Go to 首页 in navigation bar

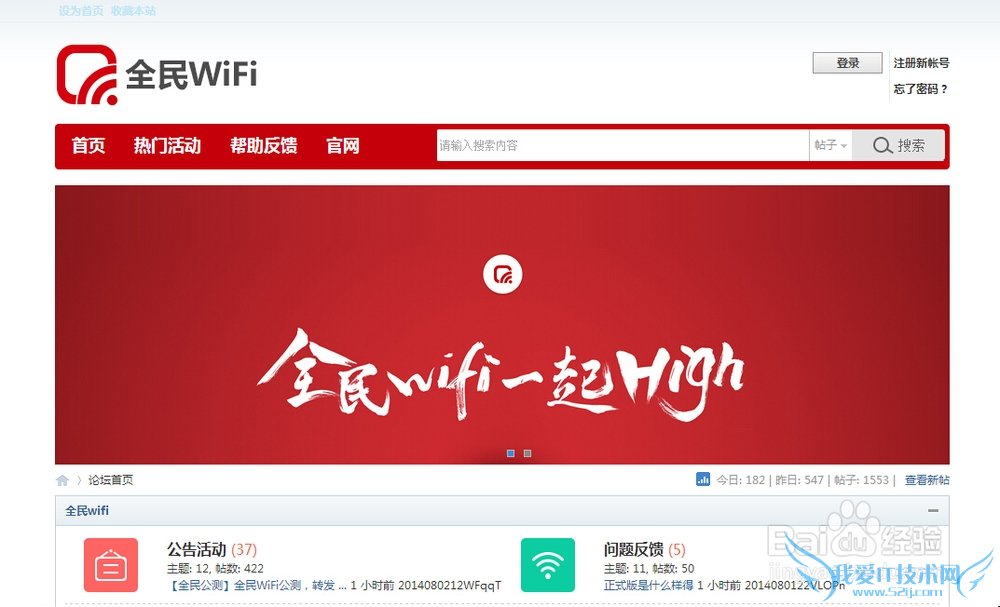coord(88,146)
